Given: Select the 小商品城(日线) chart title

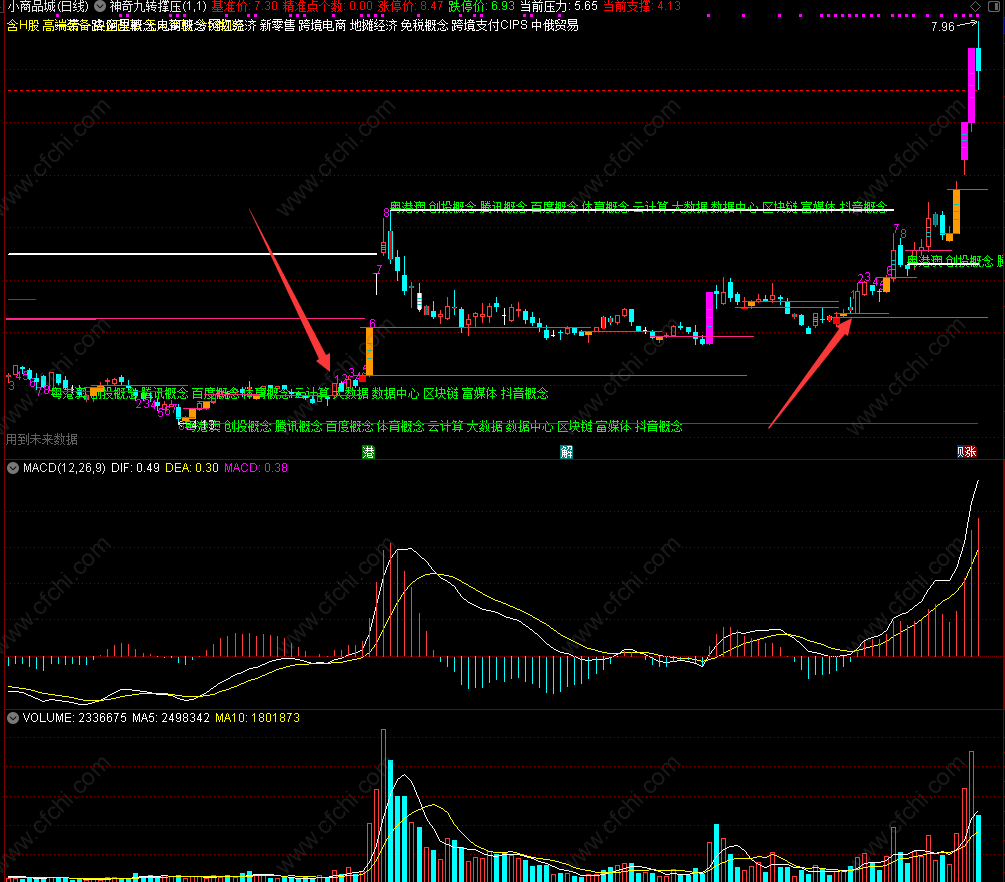Looking at the screenshot, I should (48, 6).
